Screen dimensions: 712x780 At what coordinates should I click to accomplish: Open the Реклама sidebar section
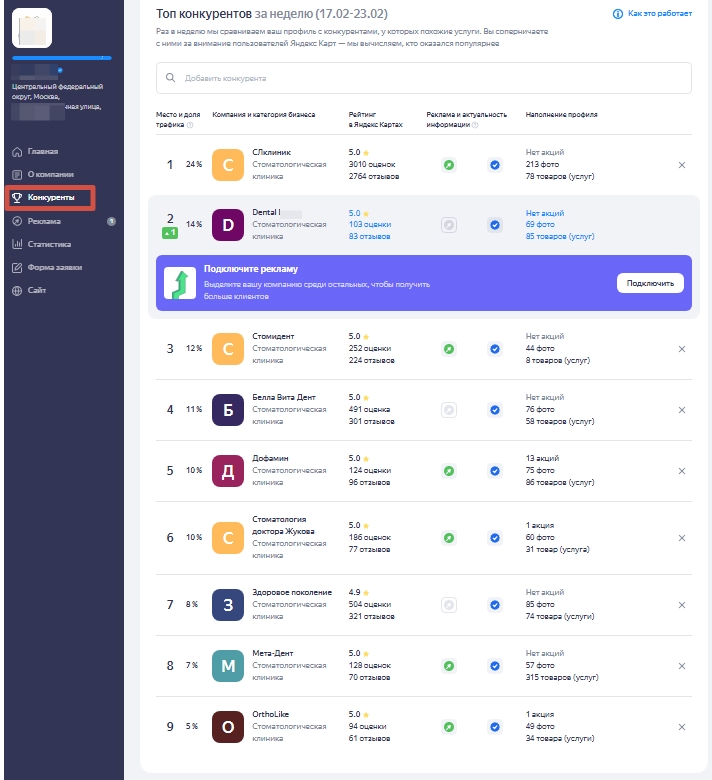(x=36, y=221)
